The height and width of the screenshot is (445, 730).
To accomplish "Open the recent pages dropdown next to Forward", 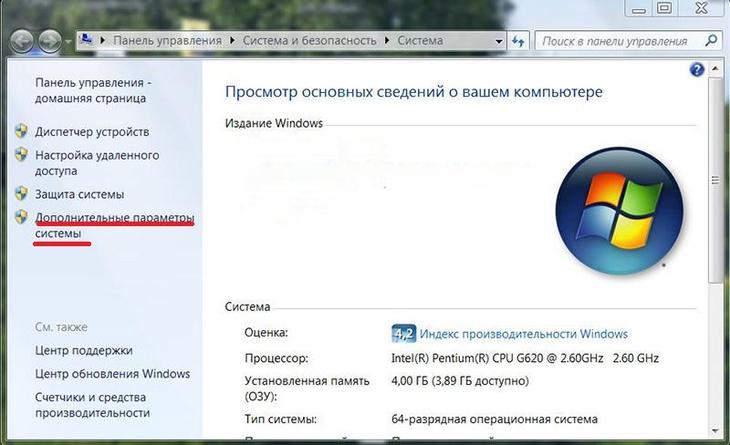I will (x=69, y=42).
